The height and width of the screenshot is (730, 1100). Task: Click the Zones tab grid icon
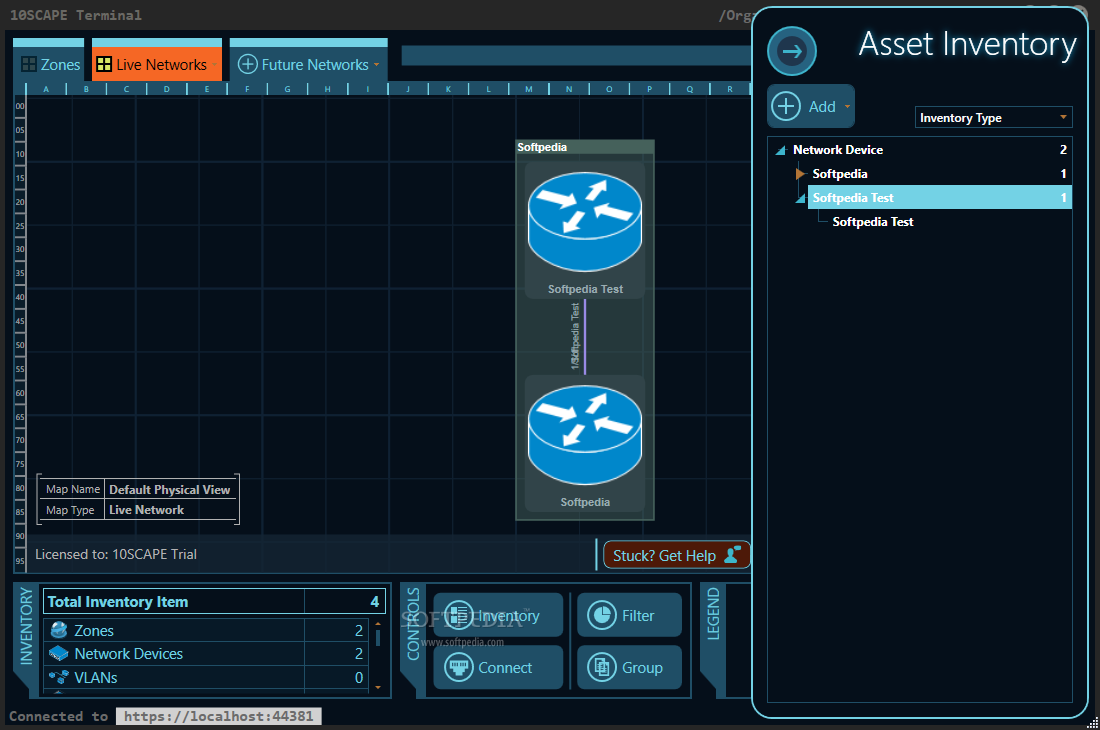click(29, 65)
